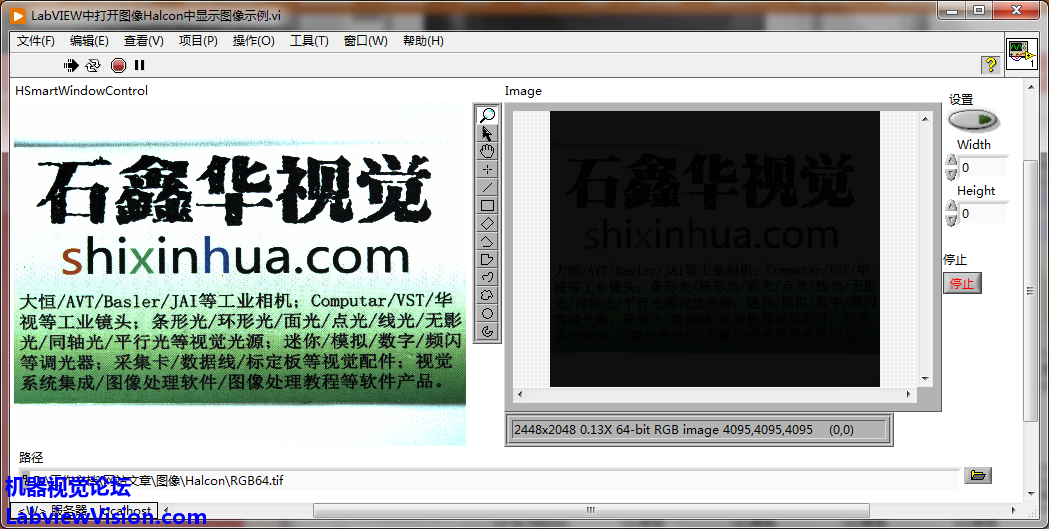
Task: Select the Rotated Rectangle tool
Action: 487,223
